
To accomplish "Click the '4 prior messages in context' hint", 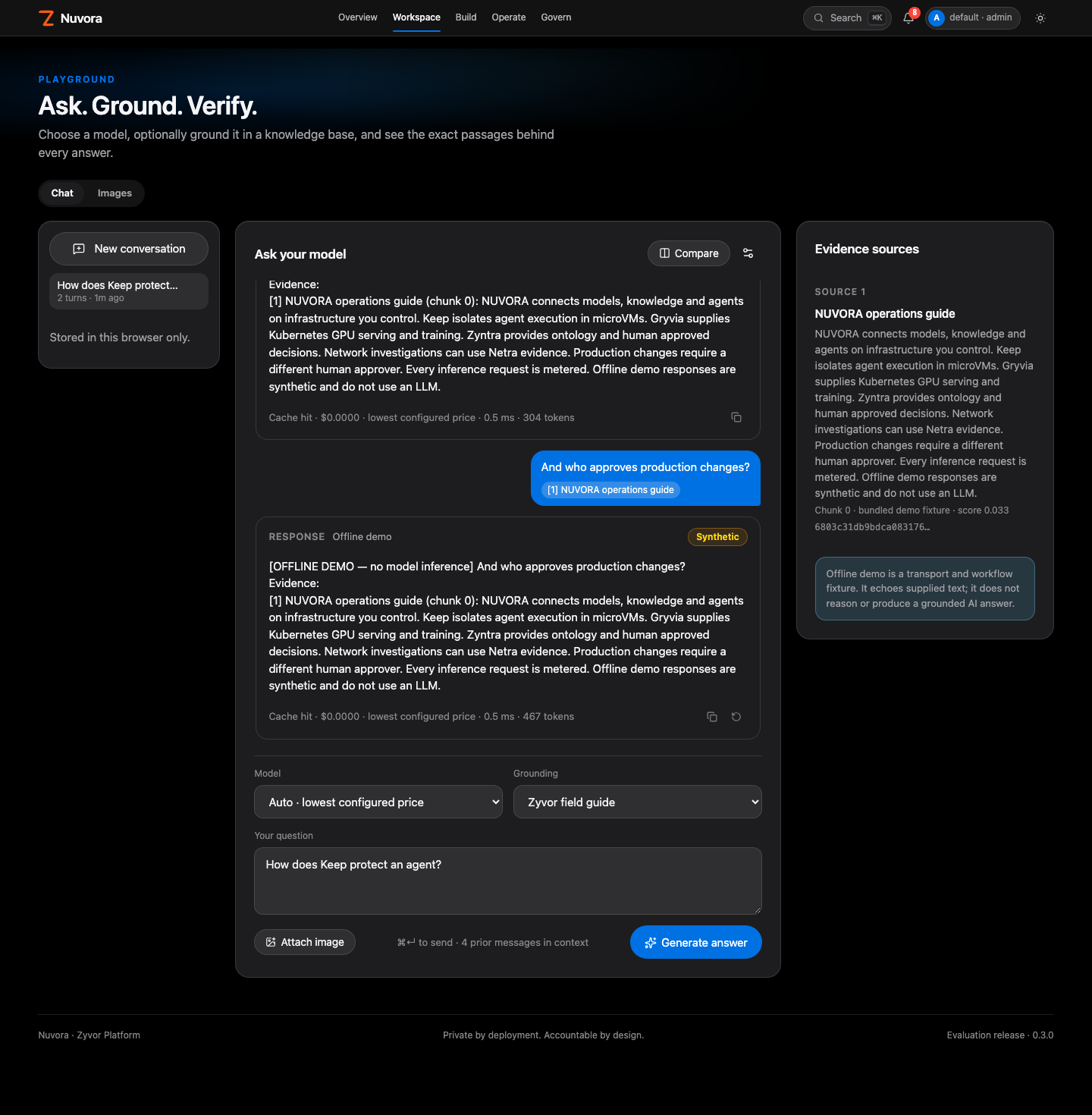I will pos(525,942).
